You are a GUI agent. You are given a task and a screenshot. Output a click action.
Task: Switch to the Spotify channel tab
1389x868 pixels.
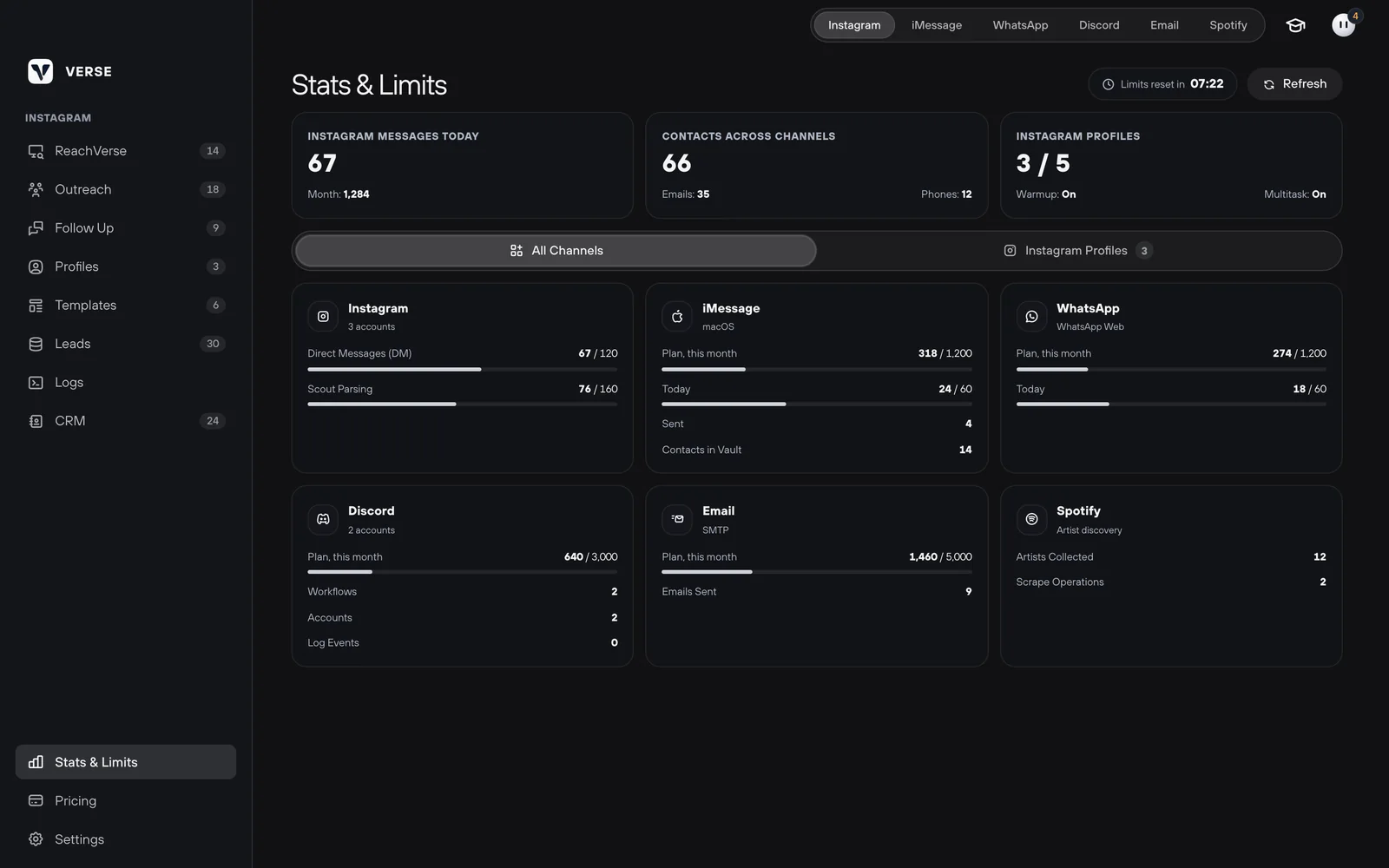click(x=1228, y=25)
